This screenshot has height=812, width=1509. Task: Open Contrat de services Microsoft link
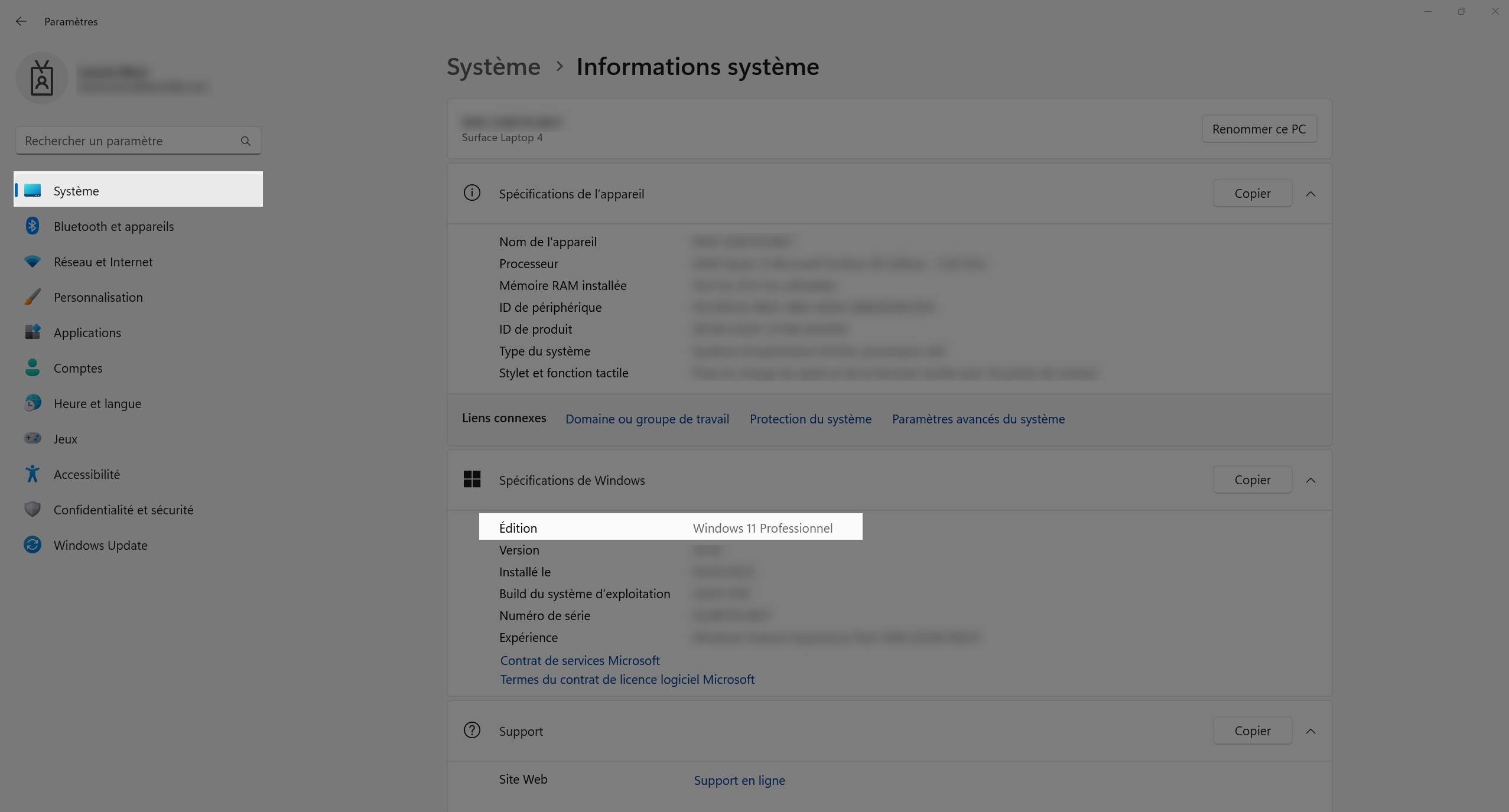580,660
